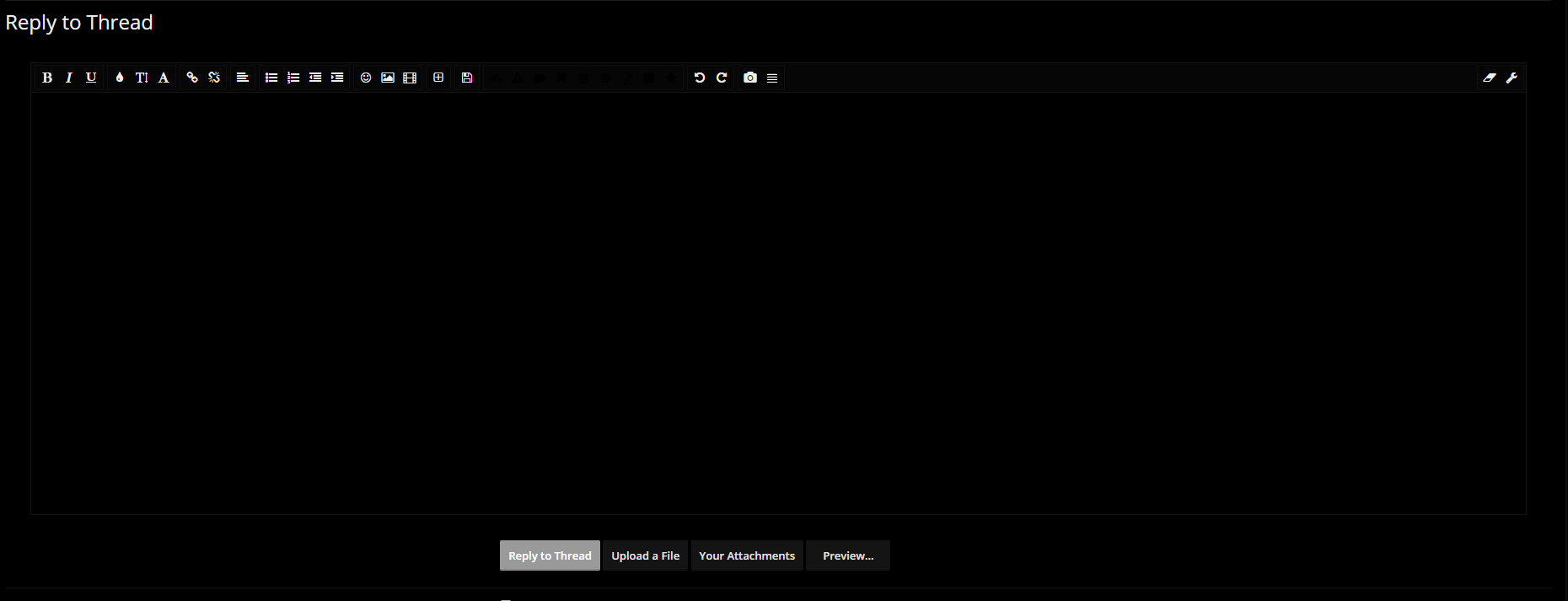
Task: Redo the last edit
Action: coord(722,78)
